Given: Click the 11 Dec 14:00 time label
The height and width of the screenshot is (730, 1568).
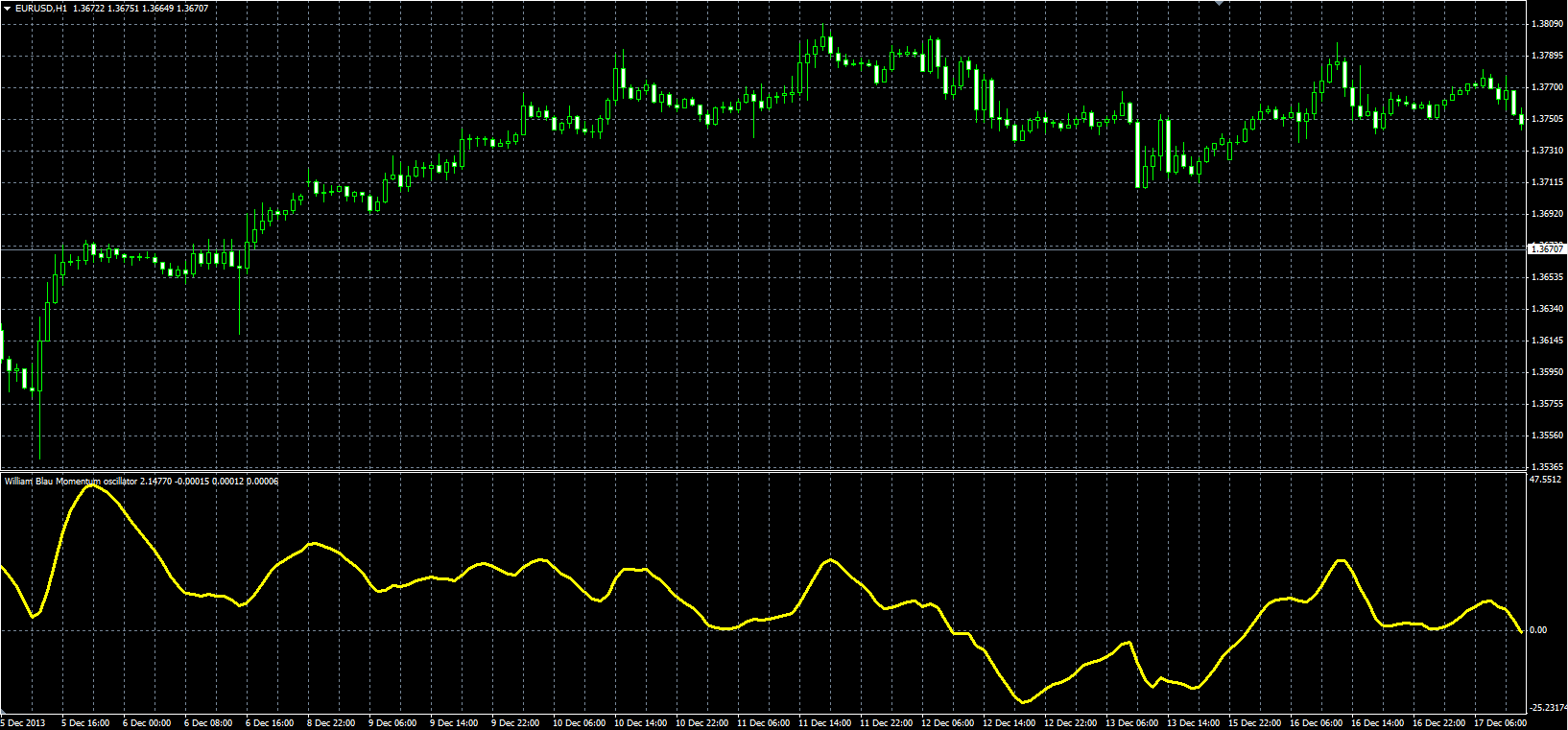Looking at the screenshot, I should coord(825,723).
